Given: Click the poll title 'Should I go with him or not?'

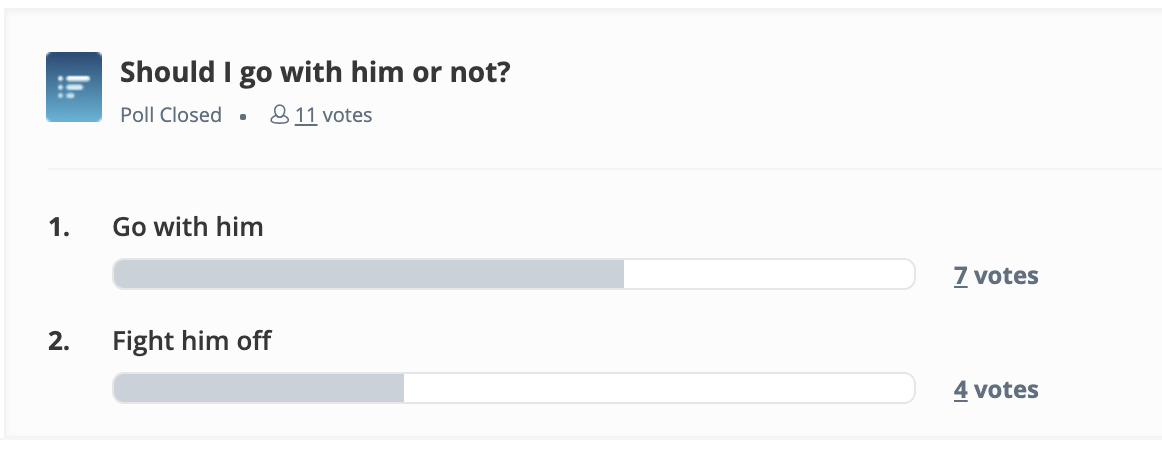Looking at the screenshot, I should (315, 72).
